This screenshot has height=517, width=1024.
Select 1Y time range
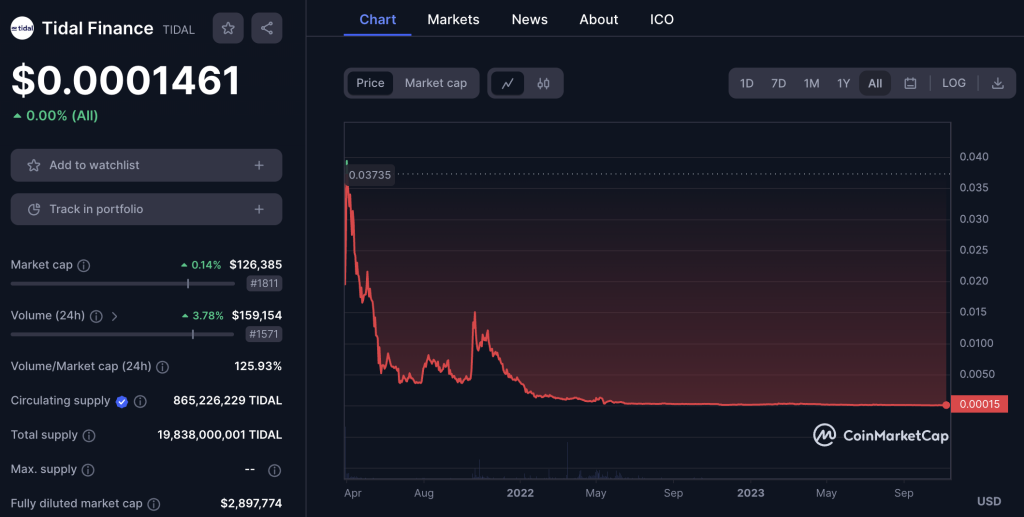[x=843, y=84]
